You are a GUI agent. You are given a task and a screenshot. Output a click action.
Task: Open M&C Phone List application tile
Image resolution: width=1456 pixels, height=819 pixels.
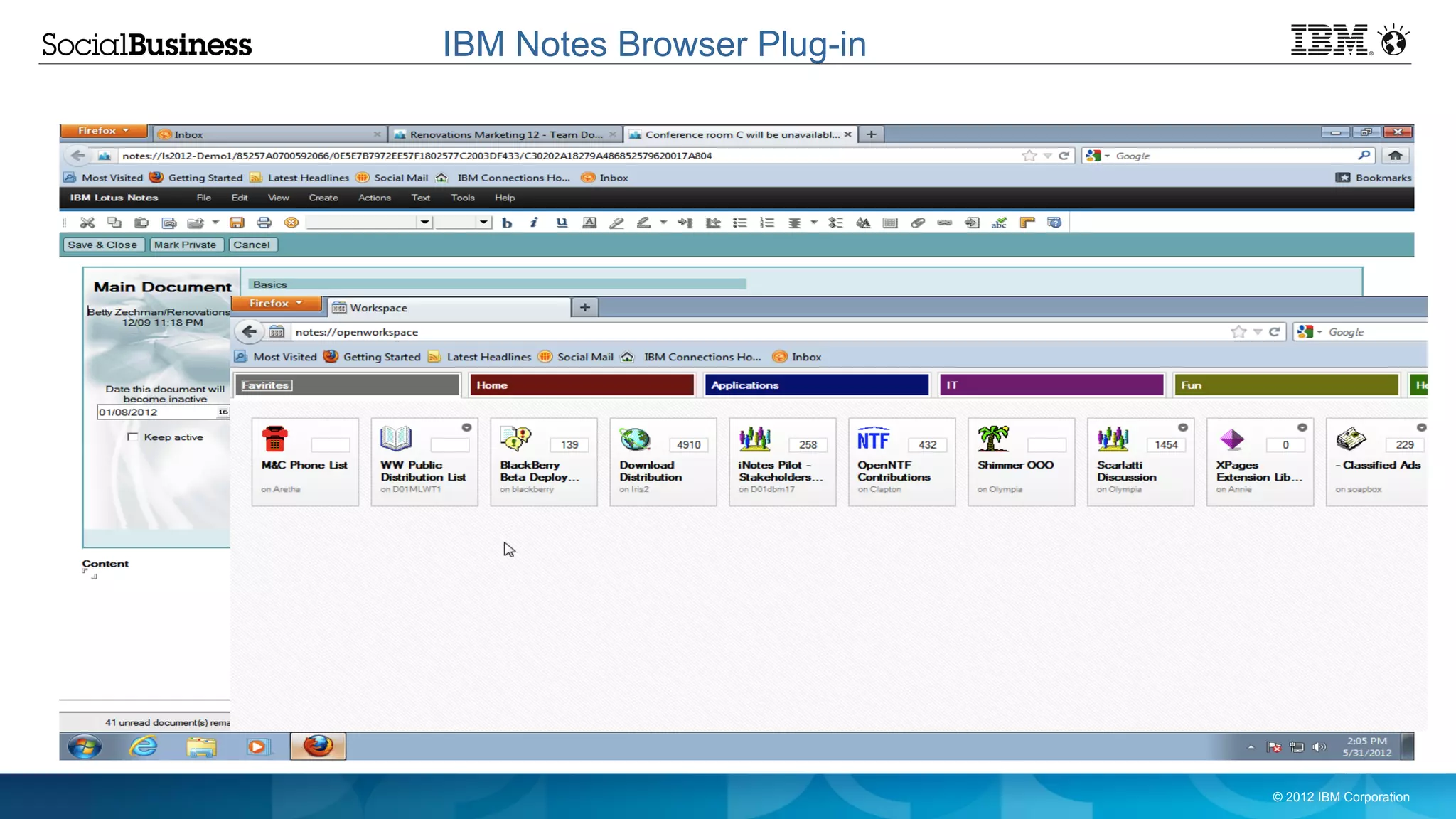click(305, 461)
